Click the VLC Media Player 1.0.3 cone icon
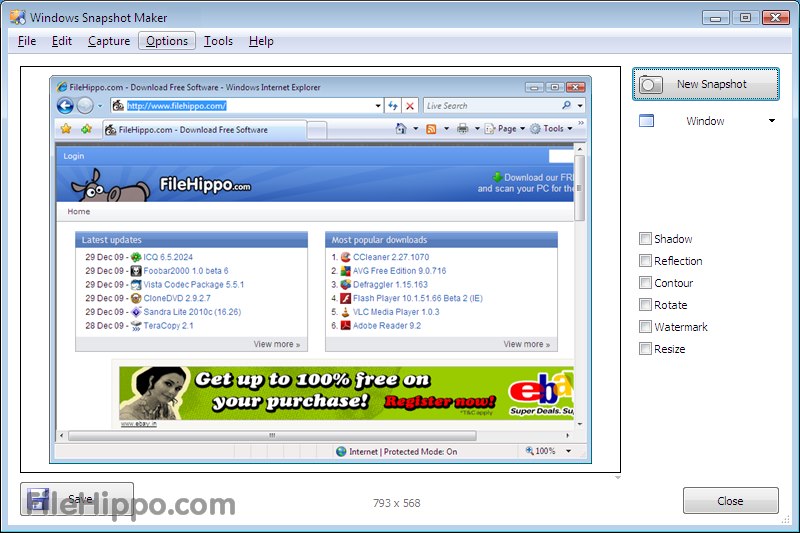The image size is (800, 533). [345, 312]
